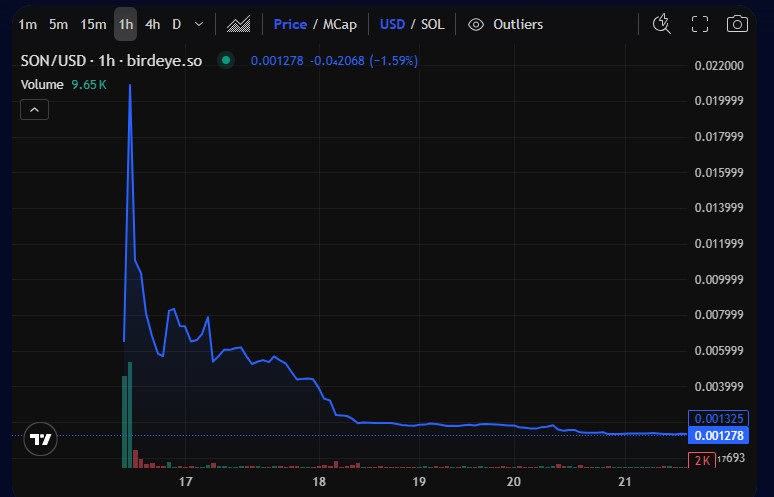This screenshot has width=774, height=497.
Task: Click the 0.001278 current price label
Action: (x=718, y=435)
